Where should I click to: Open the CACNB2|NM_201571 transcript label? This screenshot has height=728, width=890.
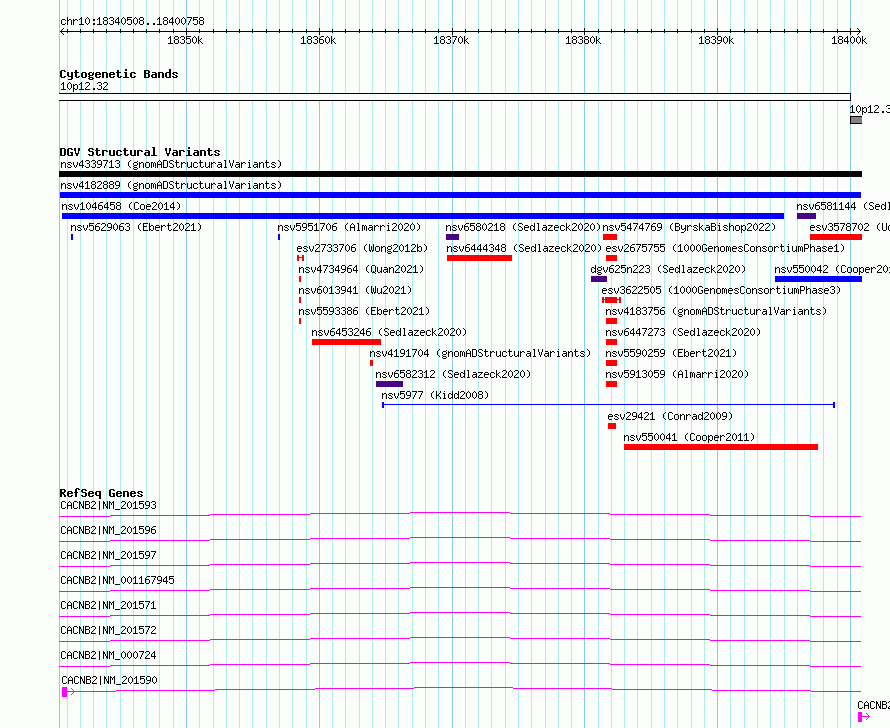click(108, 605)
